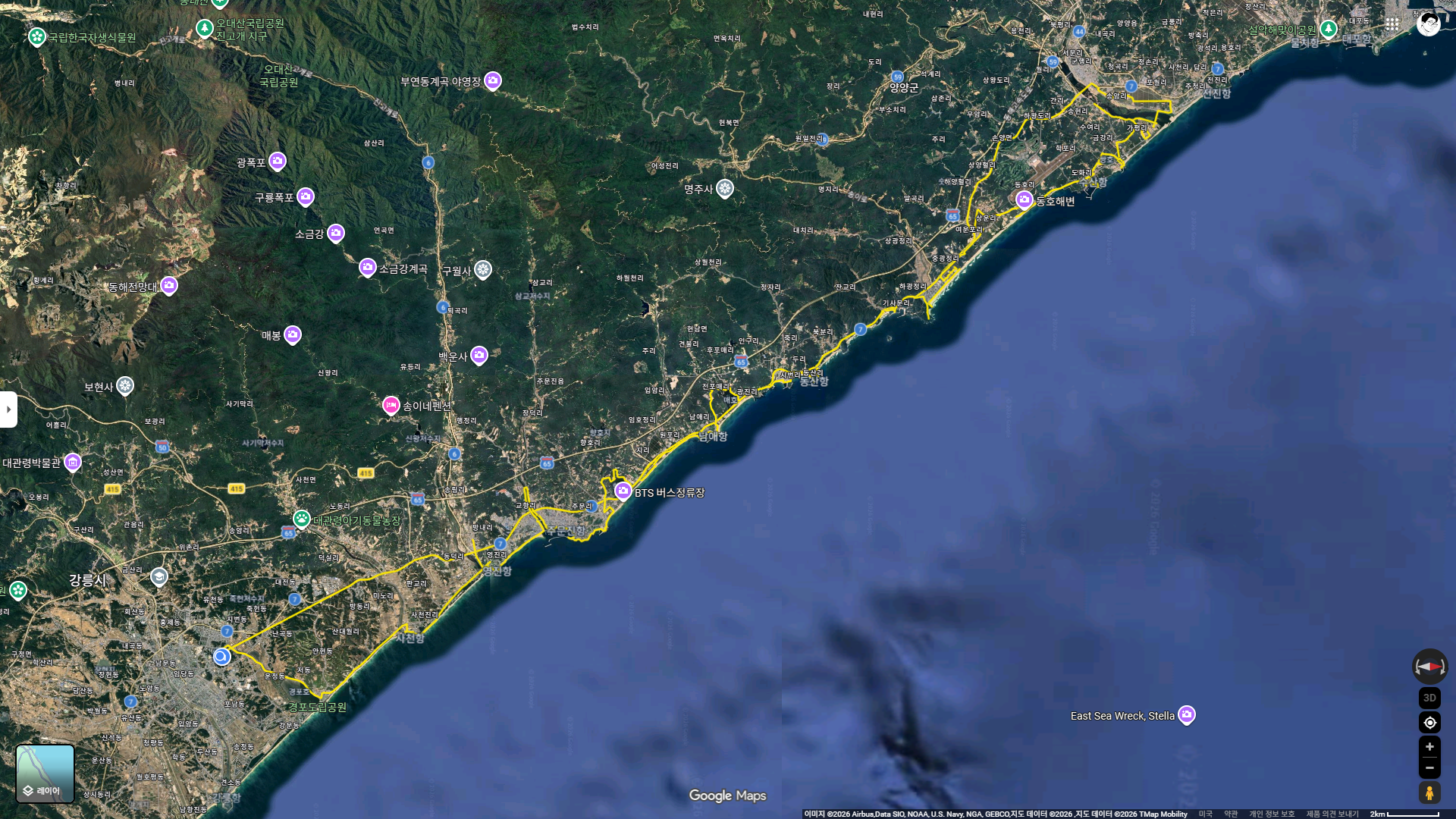Select the Street View pegman
1456x819 pixels.
(1429, 793)
